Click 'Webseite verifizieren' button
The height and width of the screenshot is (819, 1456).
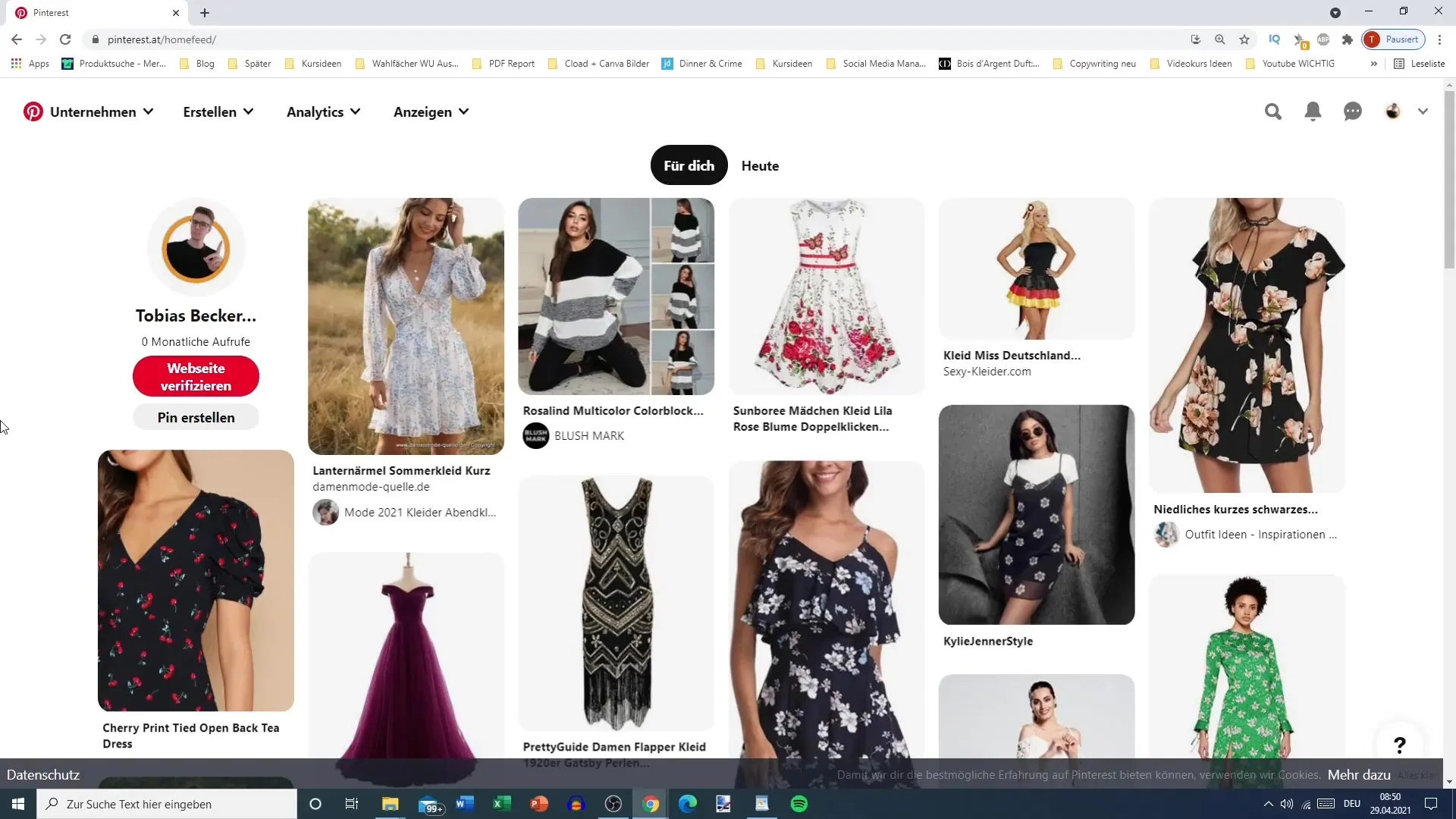(x=196, y=378)
